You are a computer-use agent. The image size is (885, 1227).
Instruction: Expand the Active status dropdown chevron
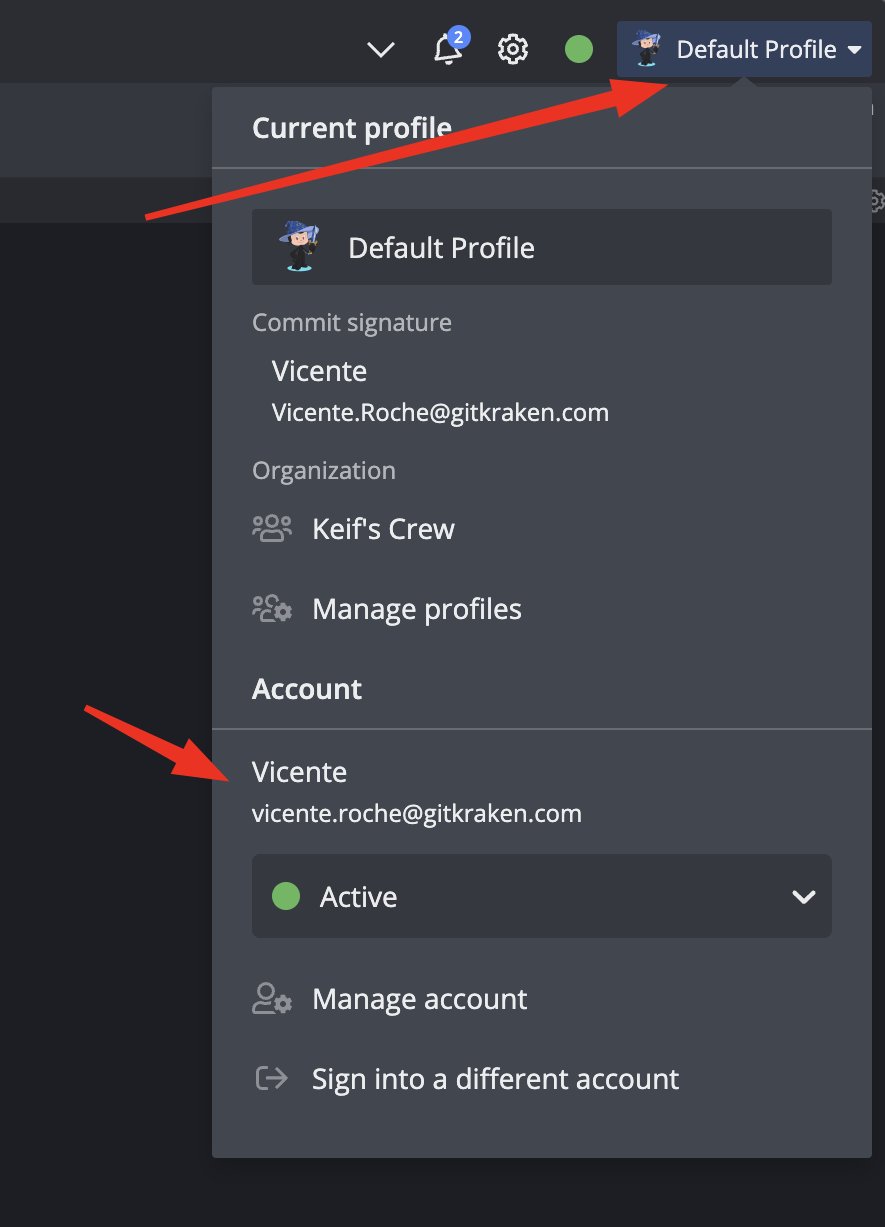804,897
